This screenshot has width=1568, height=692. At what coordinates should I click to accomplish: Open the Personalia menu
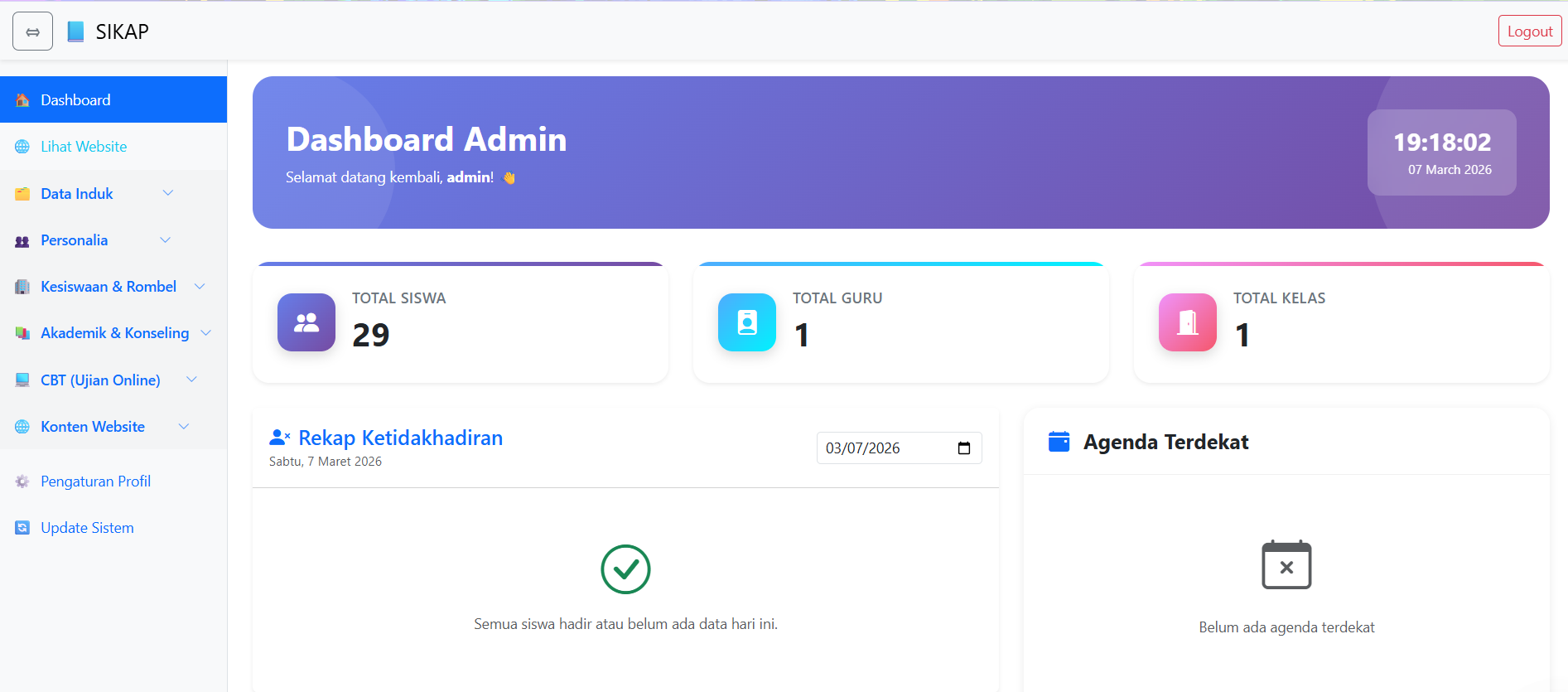(75, 240)
